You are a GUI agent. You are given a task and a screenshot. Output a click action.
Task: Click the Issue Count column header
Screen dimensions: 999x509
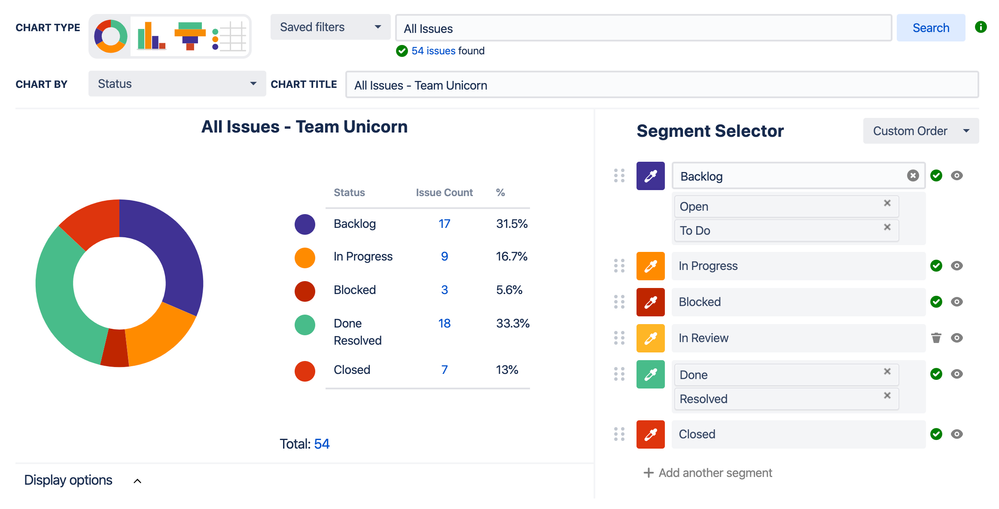[x=444, y=192]
